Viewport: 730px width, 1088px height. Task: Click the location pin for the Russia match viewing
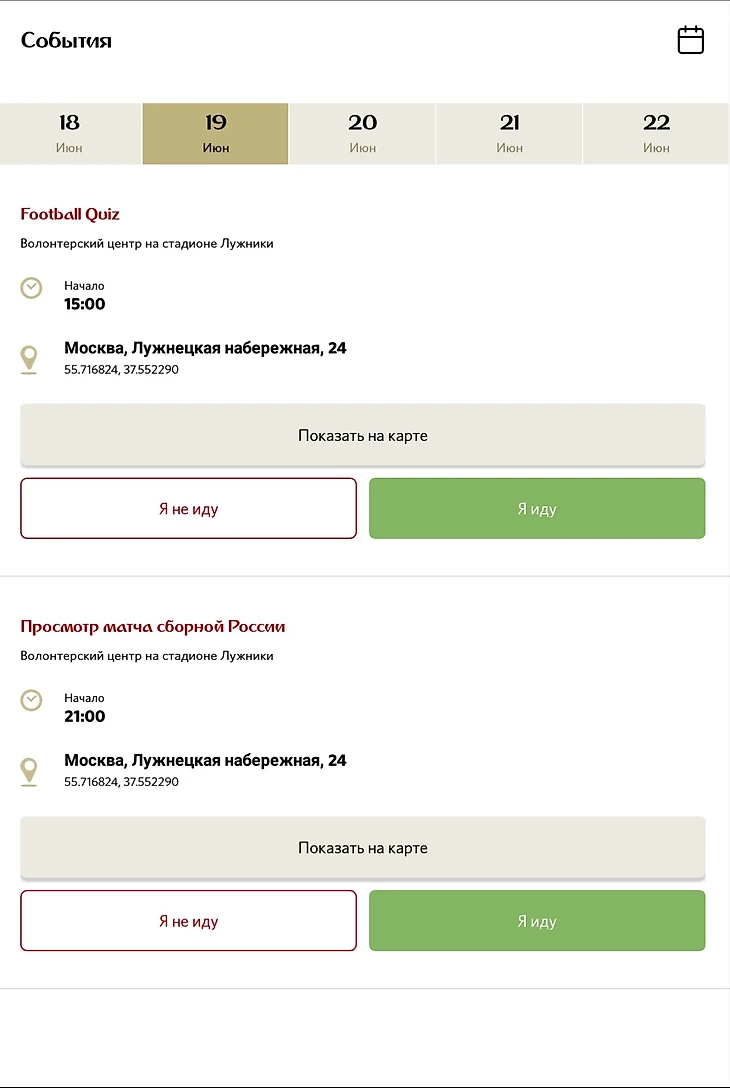30,771
